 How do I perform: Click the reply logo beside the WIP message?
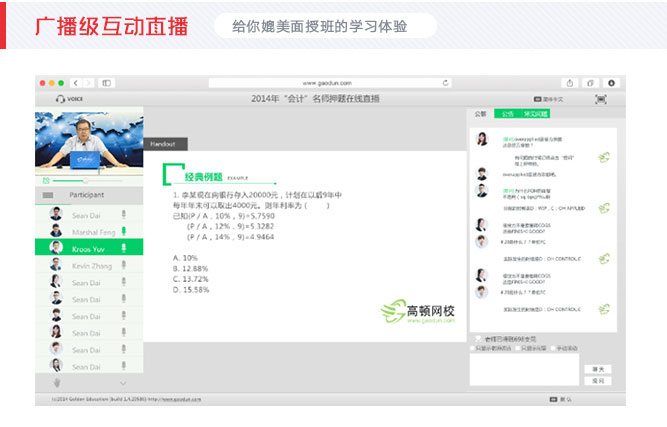click(604, 208)
